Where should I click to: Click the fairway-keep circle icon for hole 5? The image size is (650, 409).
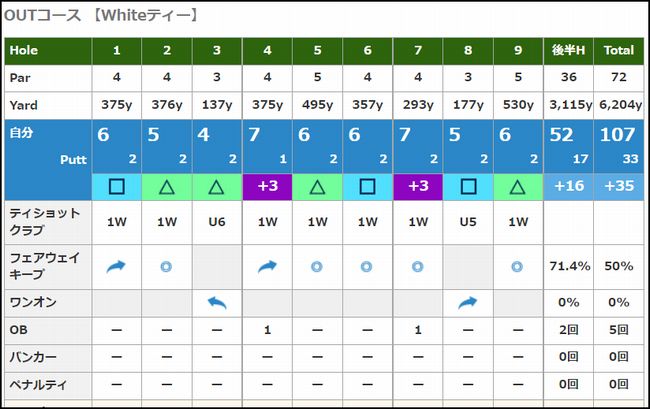tap(317, 266)
